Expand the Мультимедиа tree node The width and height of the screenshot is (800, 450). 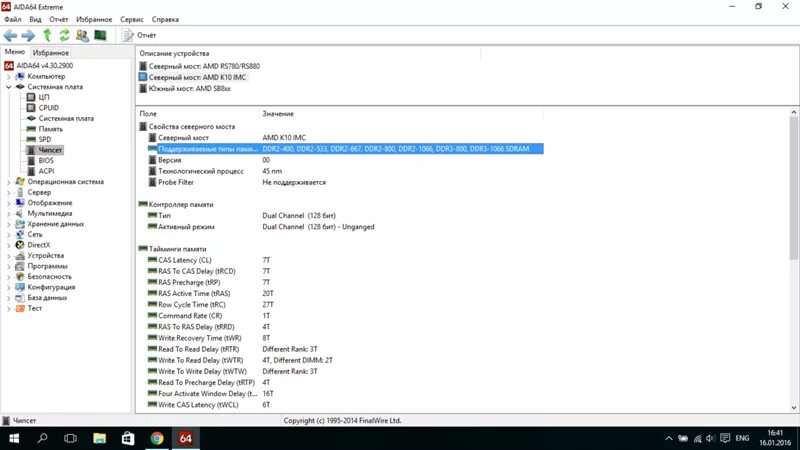coord(8,213)
